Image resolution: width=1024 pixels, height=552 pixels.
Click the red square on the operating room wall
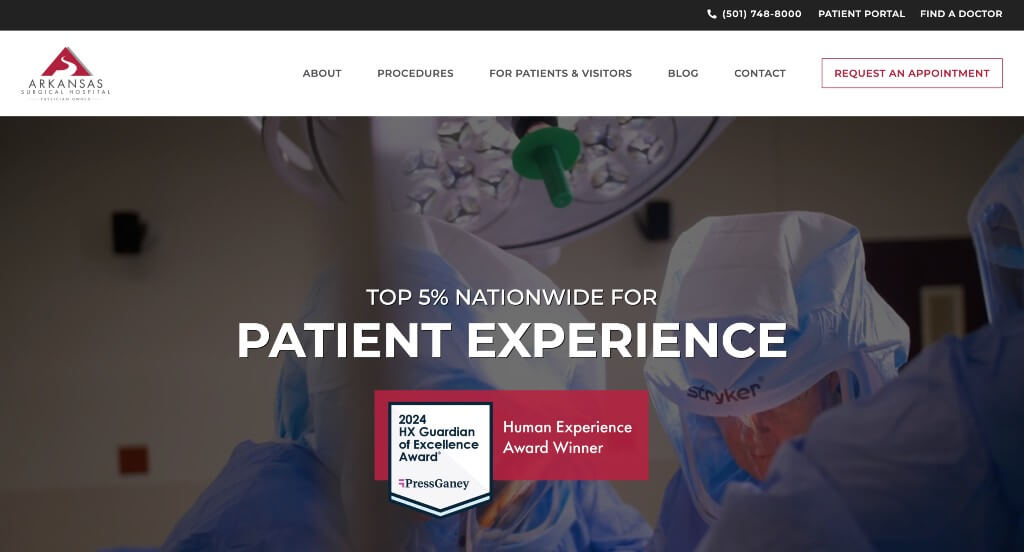tap(133, 459)
